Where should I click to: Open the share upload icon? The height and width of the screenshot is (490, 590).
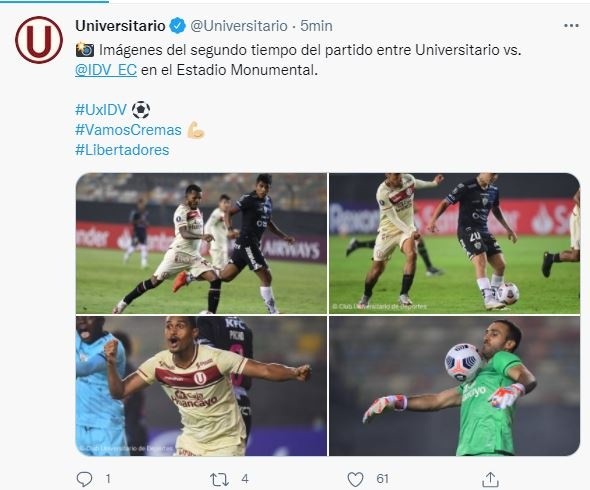point(490,479)
